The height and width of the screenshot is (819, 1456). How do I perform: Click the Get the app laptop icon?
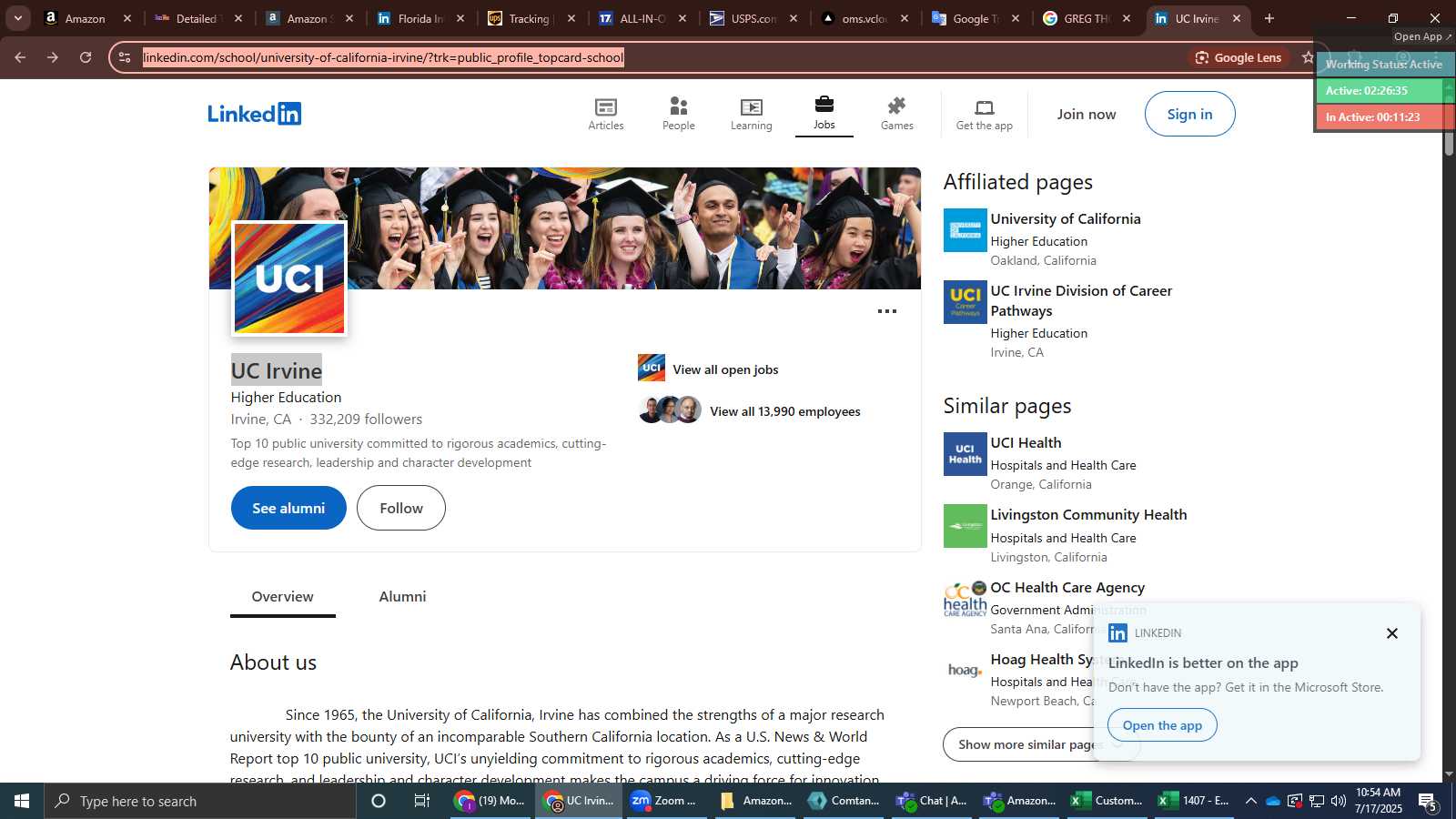pyautogui.click(x=984, y=114)
